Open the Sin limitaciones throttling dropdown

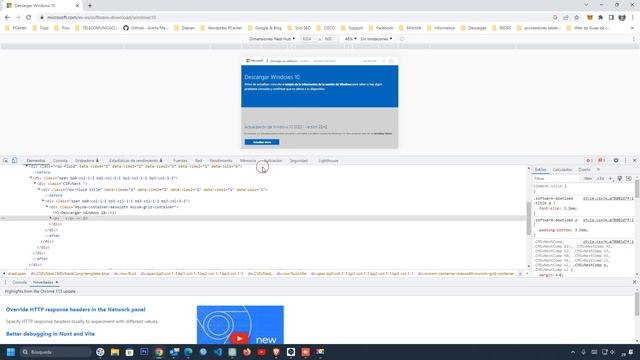pos(376,39)
